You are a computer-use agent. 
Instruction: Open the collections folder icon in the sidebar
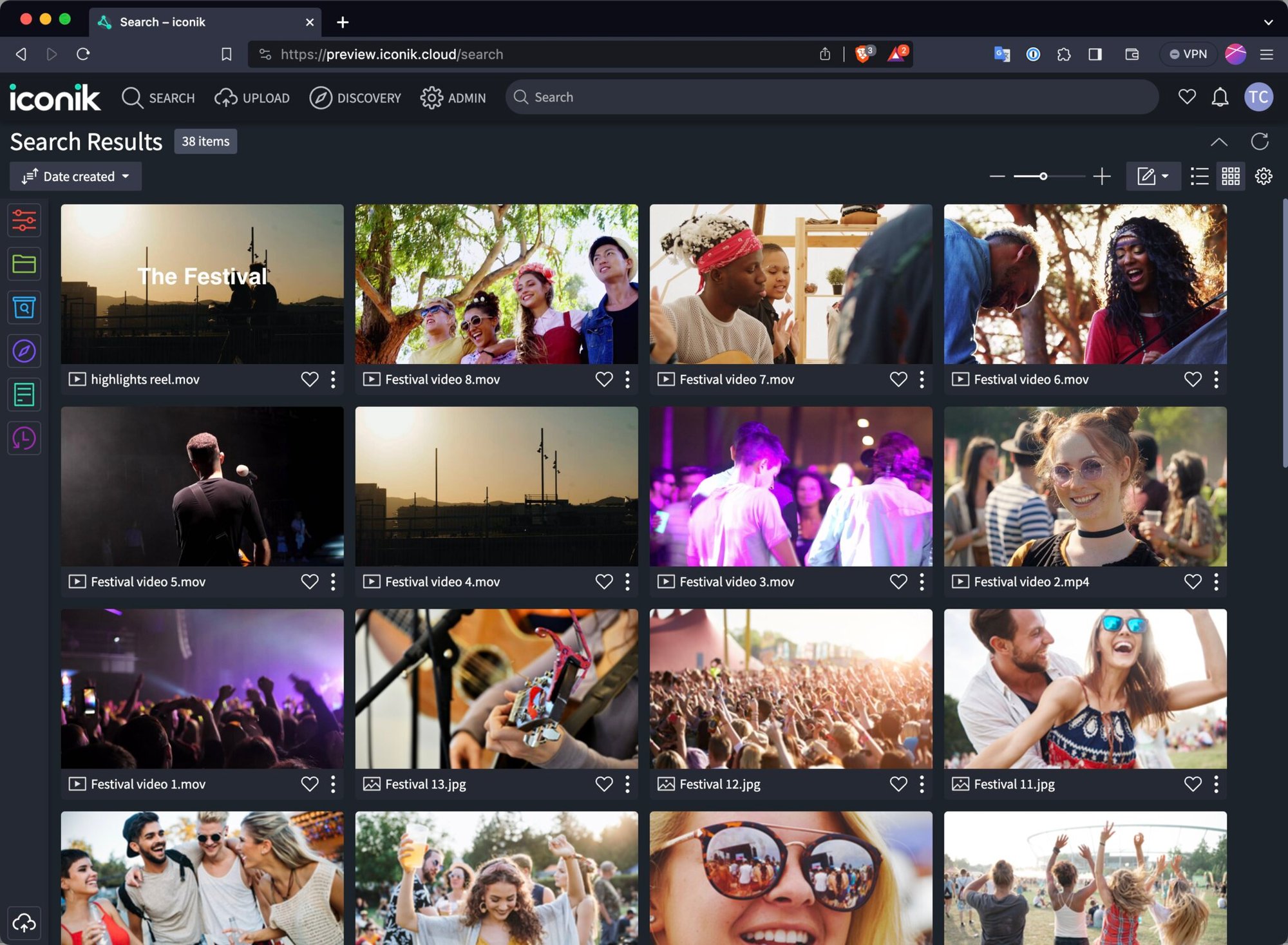click(24, 264)
